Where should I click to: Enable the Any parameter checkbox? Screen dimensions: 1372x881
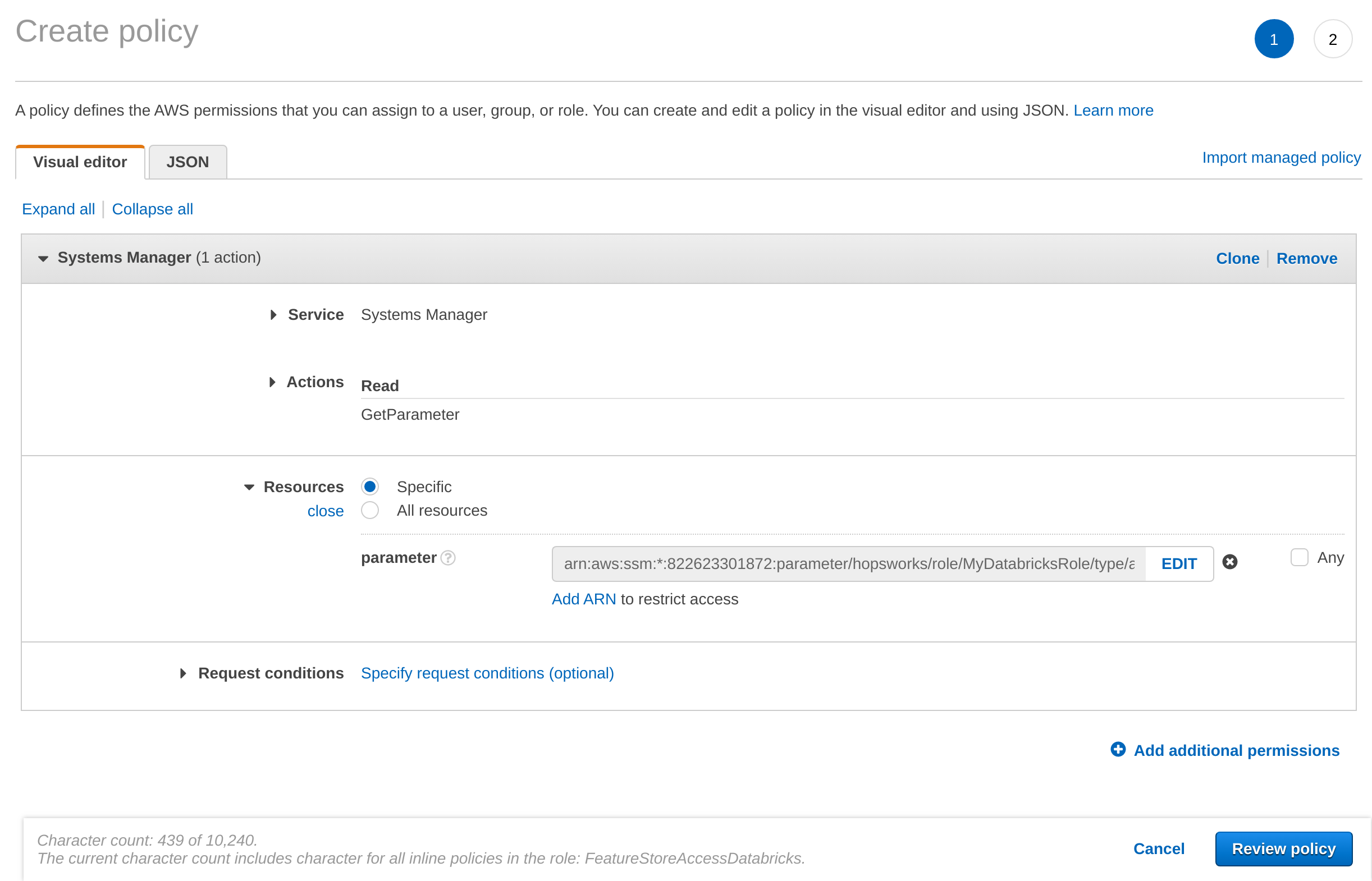point(1299,558)
